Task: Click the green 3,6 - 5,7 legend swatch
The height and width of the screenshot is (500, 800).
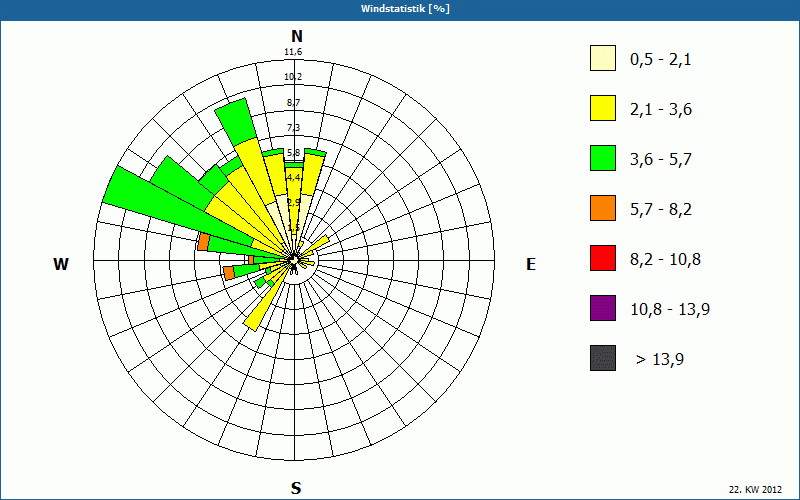Action: point(603,158)
